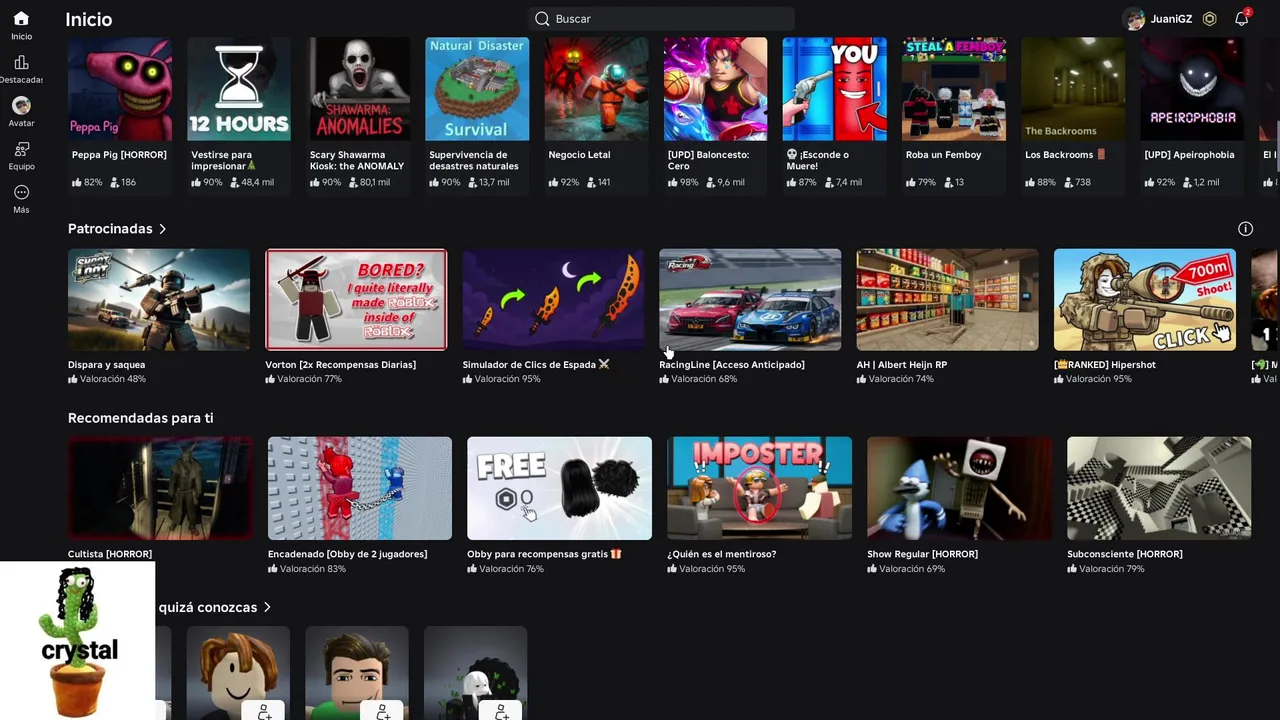The image size is (1280, 720).
Task: Open the Apeirophobia game thumbnail
Action: click(1192, 89)
